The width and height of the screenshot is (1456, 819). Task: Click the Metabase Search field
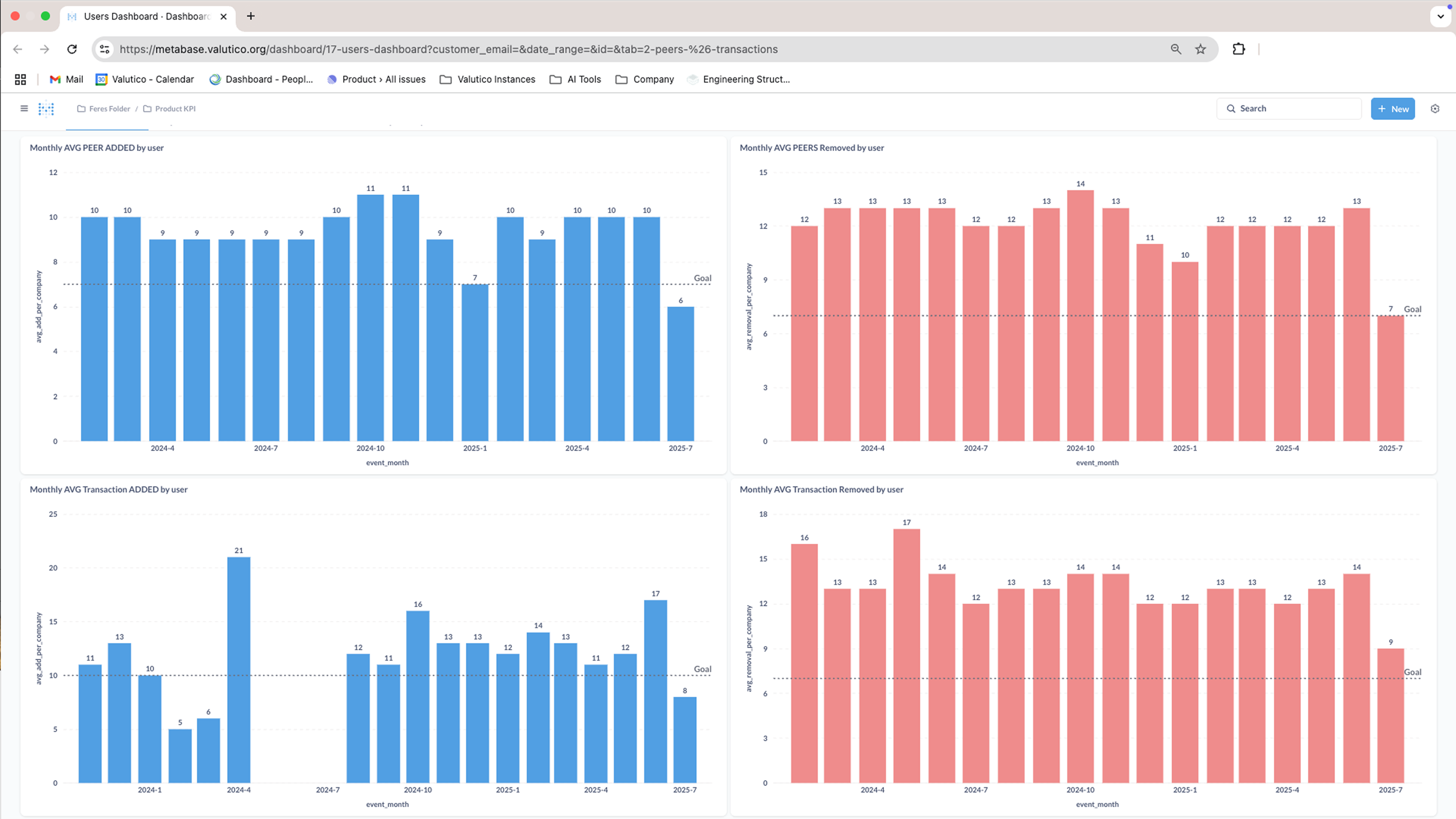1289,108
